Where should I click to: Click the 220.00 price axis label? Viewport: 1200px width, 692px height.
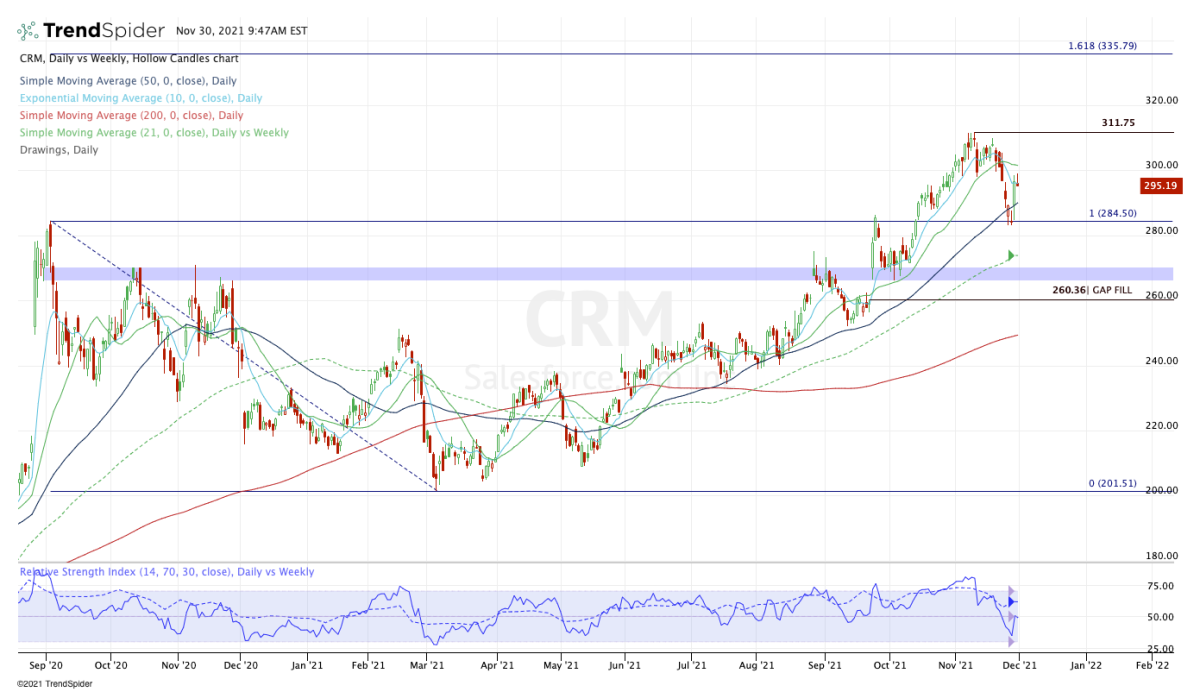coord(1162,426)
